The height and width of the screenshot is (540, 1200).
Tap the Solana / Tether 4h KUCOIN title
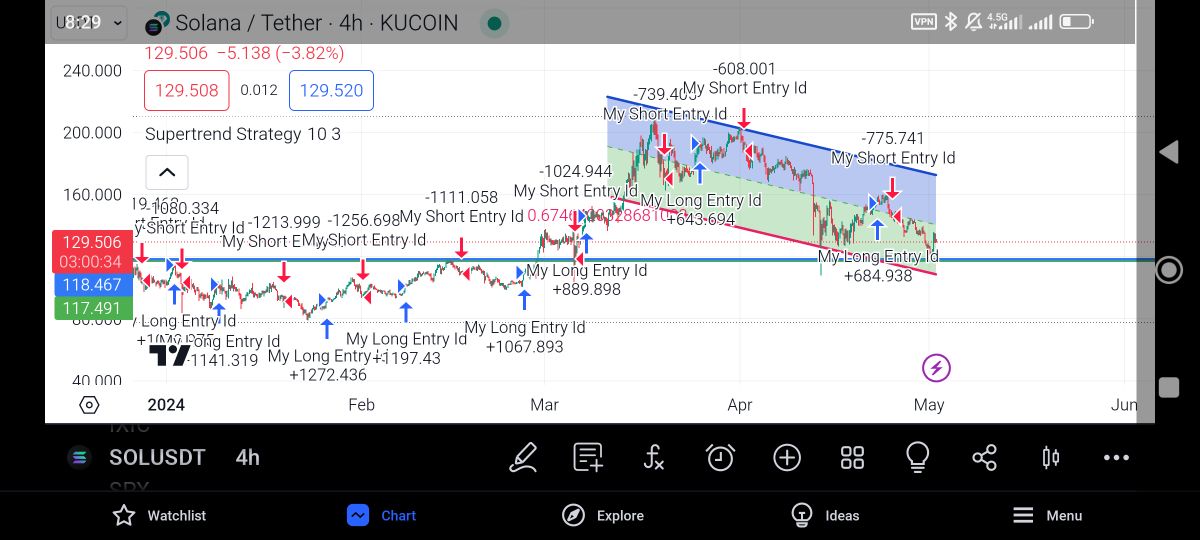point(316,23)
